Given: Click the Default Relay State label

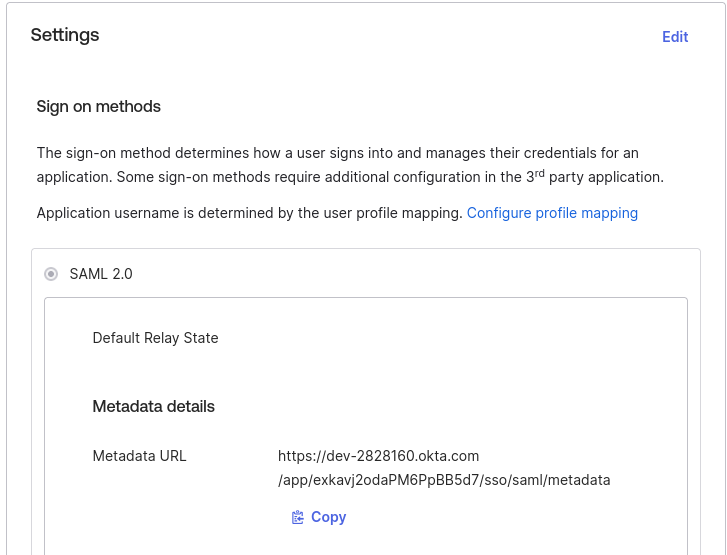Looking at the screenshot, I should pos(155,338).
